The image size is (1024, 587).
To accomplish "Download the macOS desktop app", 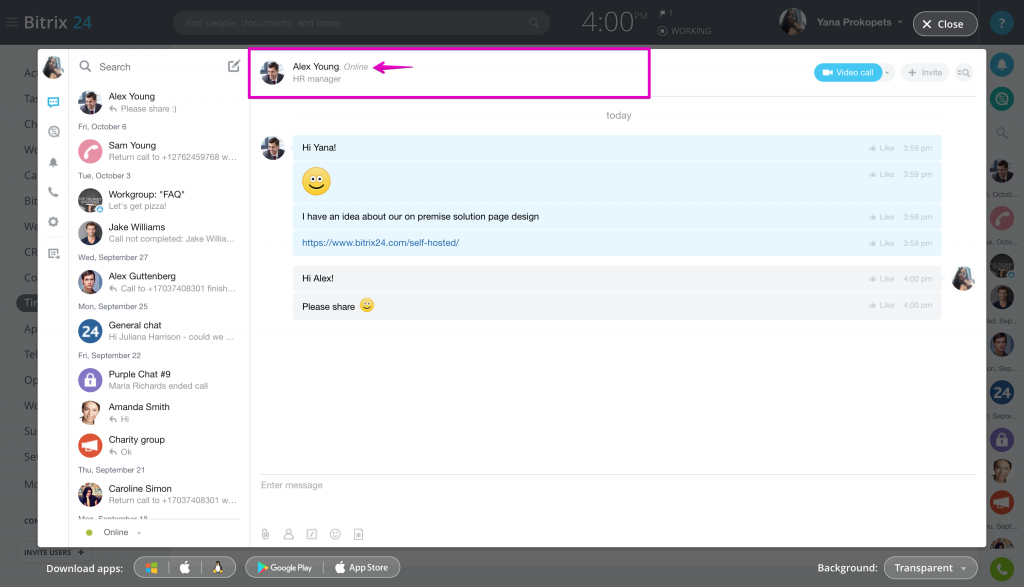I will click(185, 568).
